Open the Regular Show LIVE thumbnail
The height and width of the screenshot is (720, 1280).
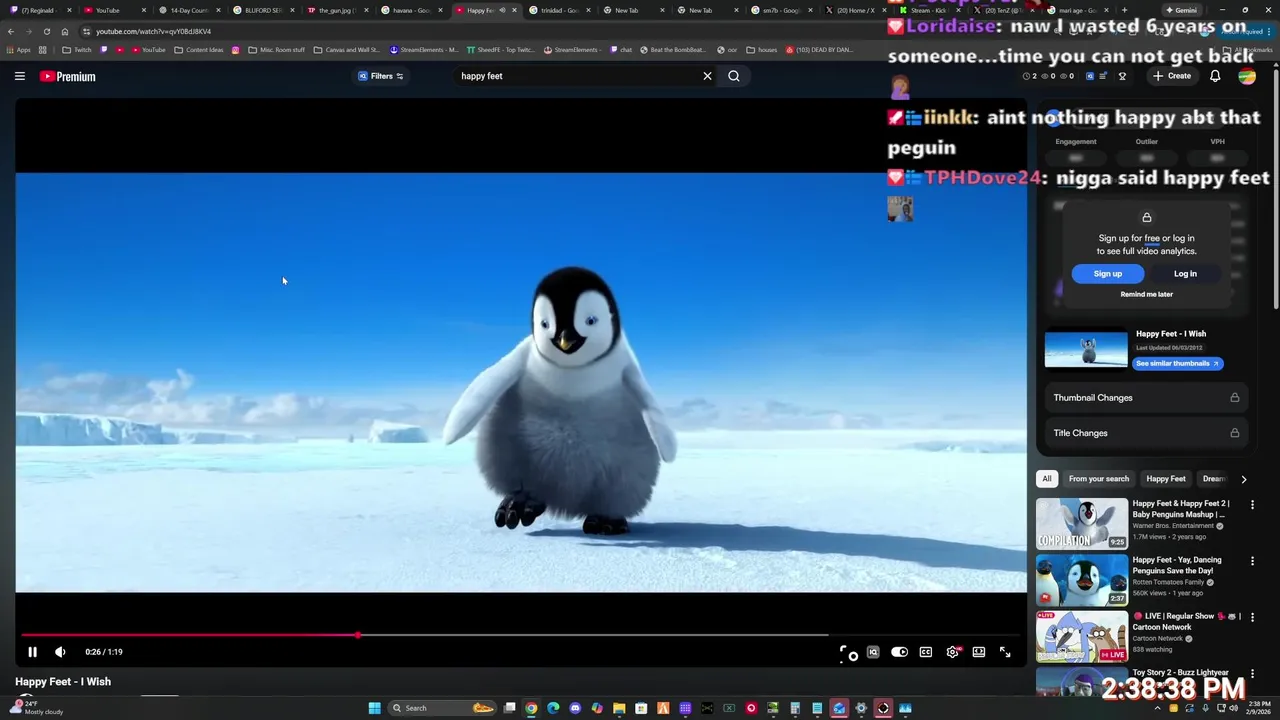(x=1082, y=636)
